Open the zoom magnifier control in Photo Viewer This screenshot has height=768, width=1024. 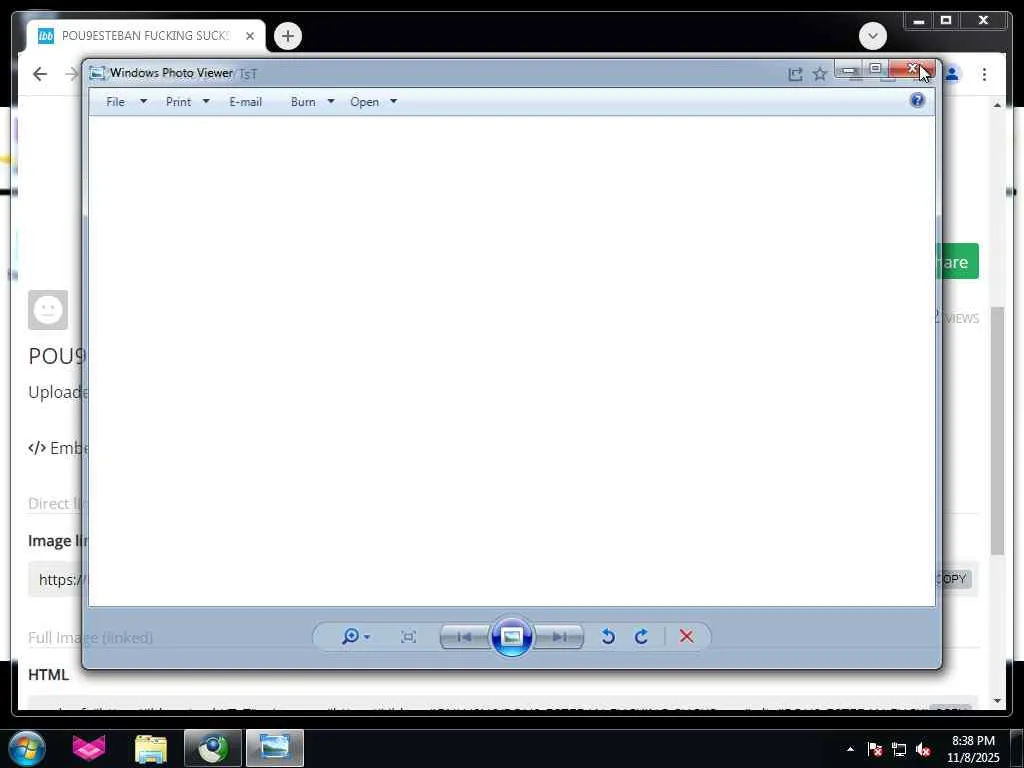click(x=355, y=636)
